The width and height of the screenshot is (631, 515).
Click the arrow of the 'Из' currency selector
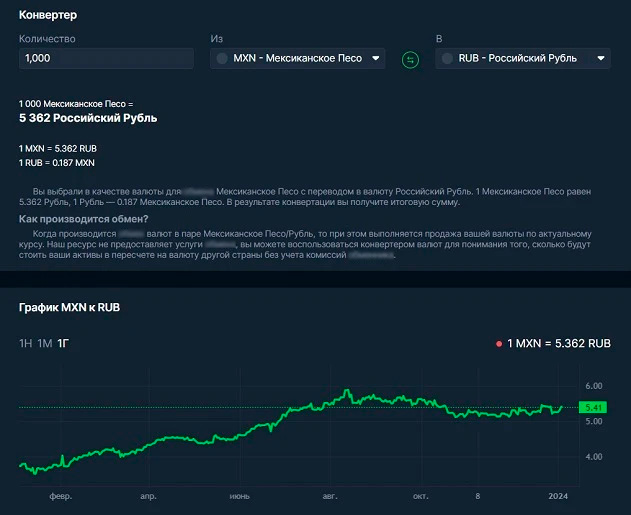click(375, 59)
